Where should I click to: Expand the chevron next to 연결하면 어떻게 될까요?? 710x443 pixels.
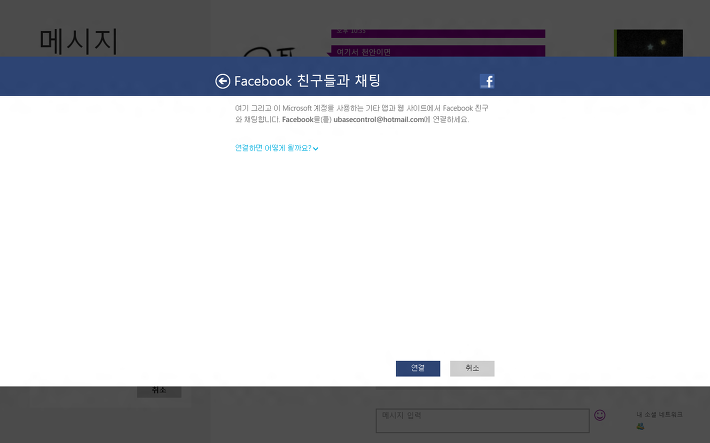coord(316,149)
